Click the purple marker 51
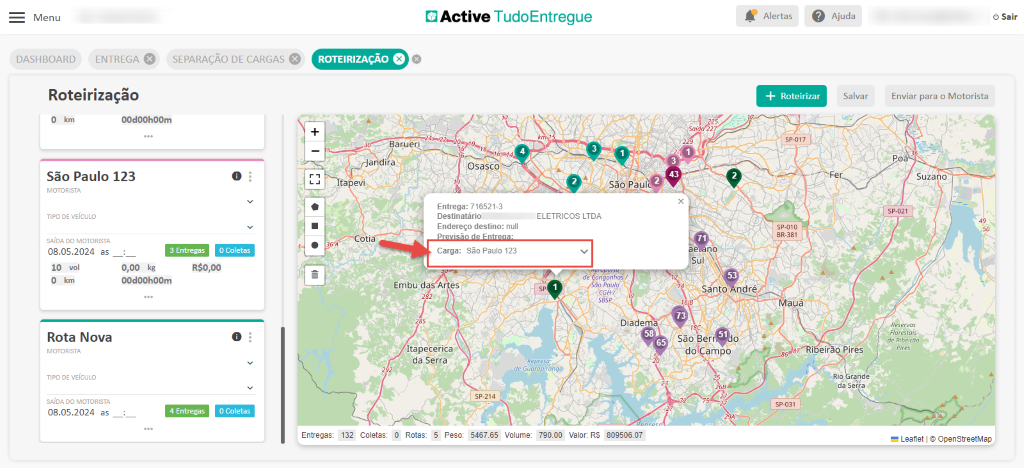This screenshot has height=468, width=1024. pos(722,336)
